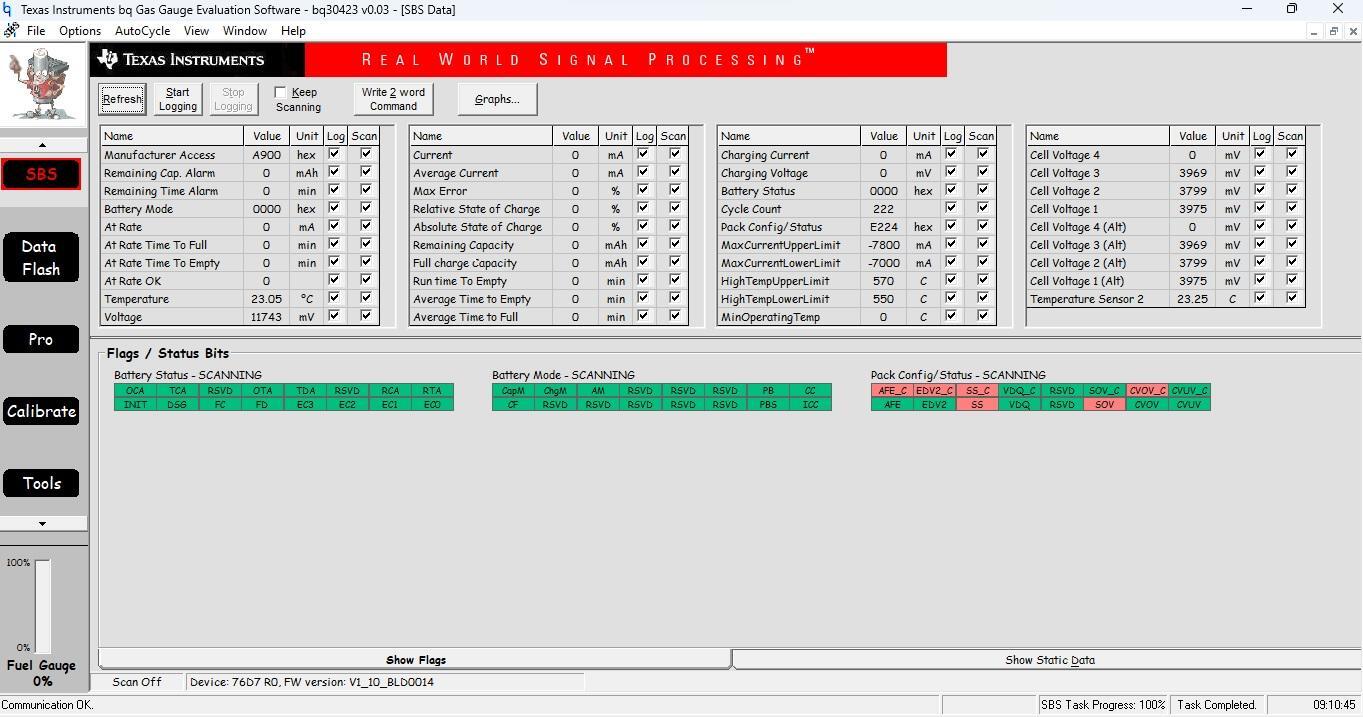Restore the inner MDI child window
The width and height of the screenshot is (1363, 717).
[x=1333, y=31]
